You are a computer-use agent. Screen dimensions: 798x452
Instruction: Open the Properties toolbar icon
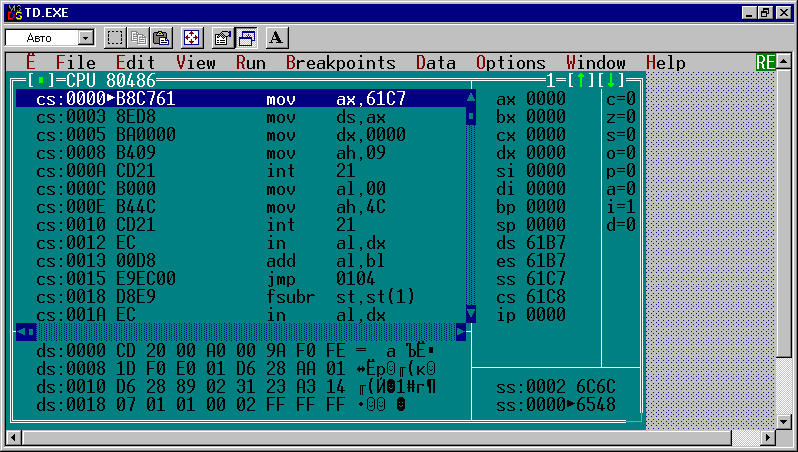222,38
